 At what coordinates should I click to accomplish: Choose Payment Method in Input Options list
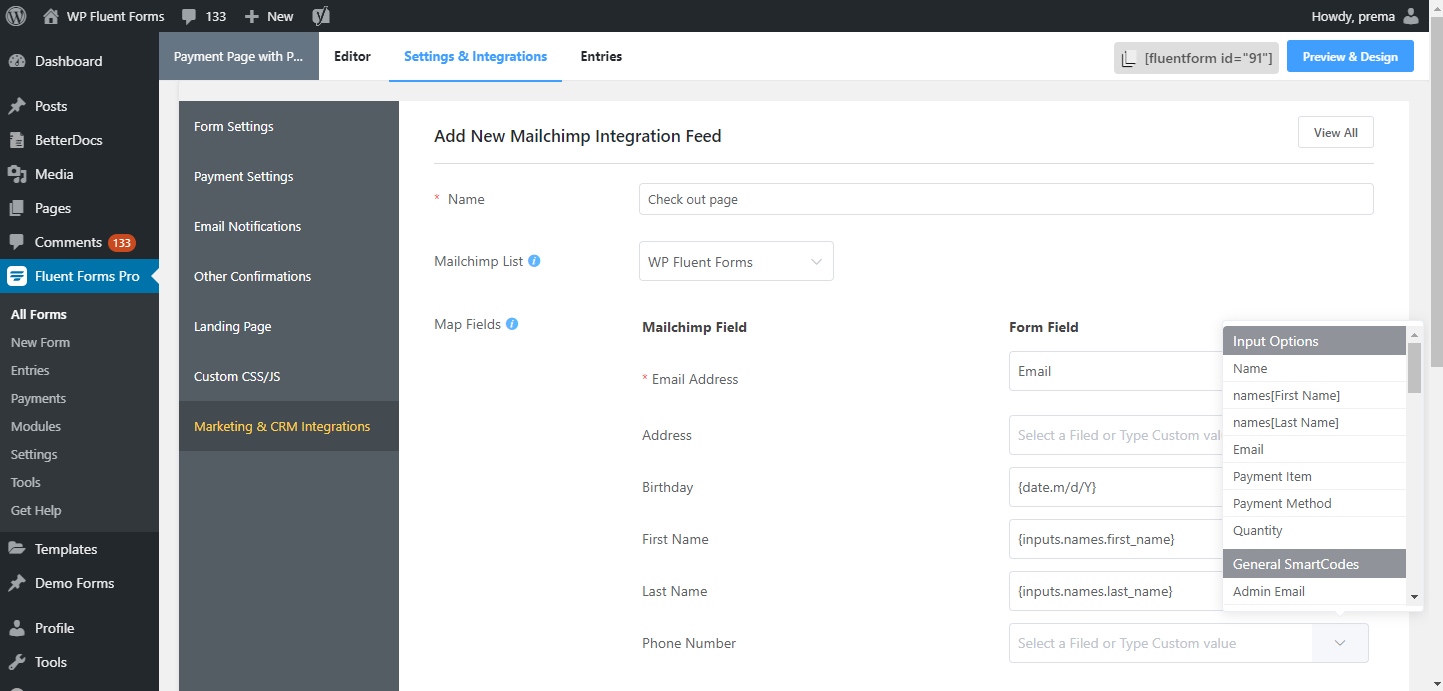[x=1282, y=504]
